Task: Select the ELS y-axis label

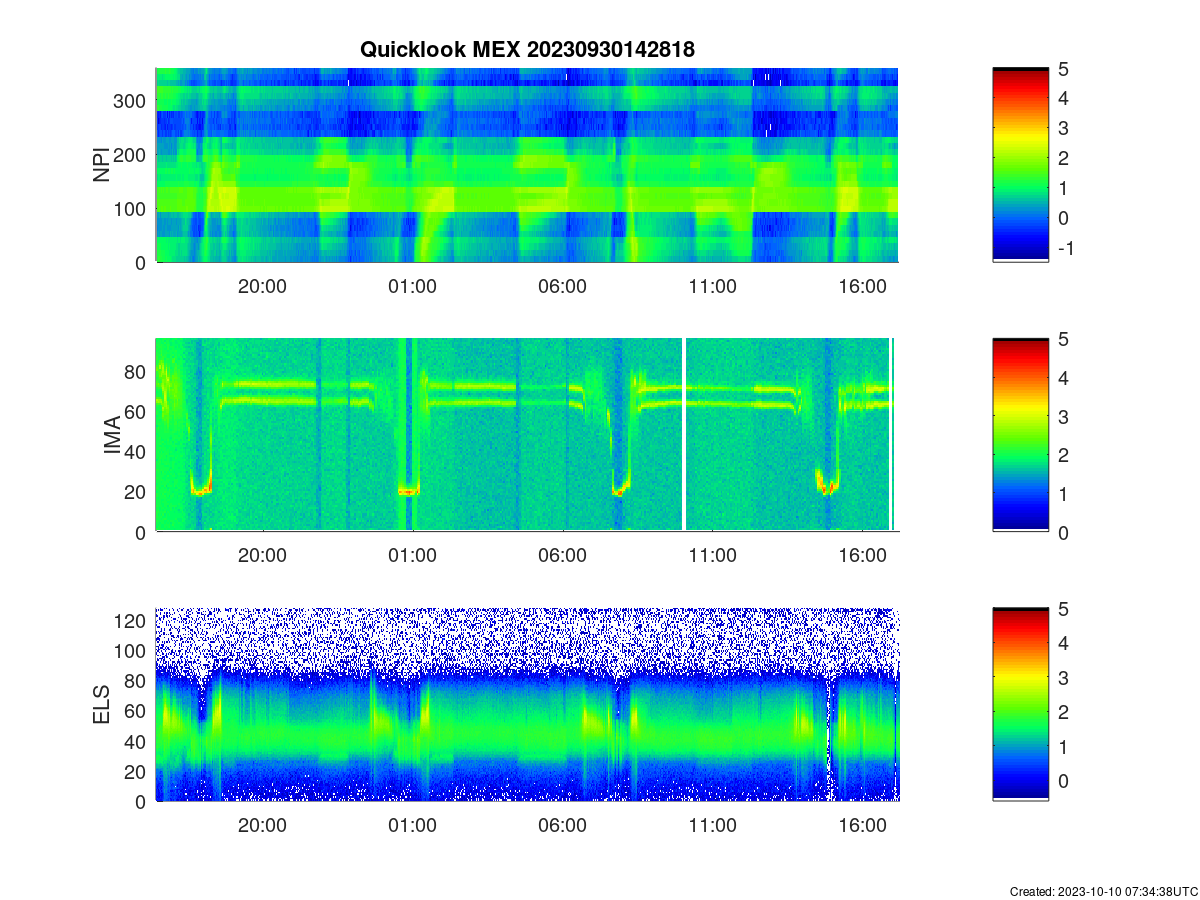Action: [101, 706]
